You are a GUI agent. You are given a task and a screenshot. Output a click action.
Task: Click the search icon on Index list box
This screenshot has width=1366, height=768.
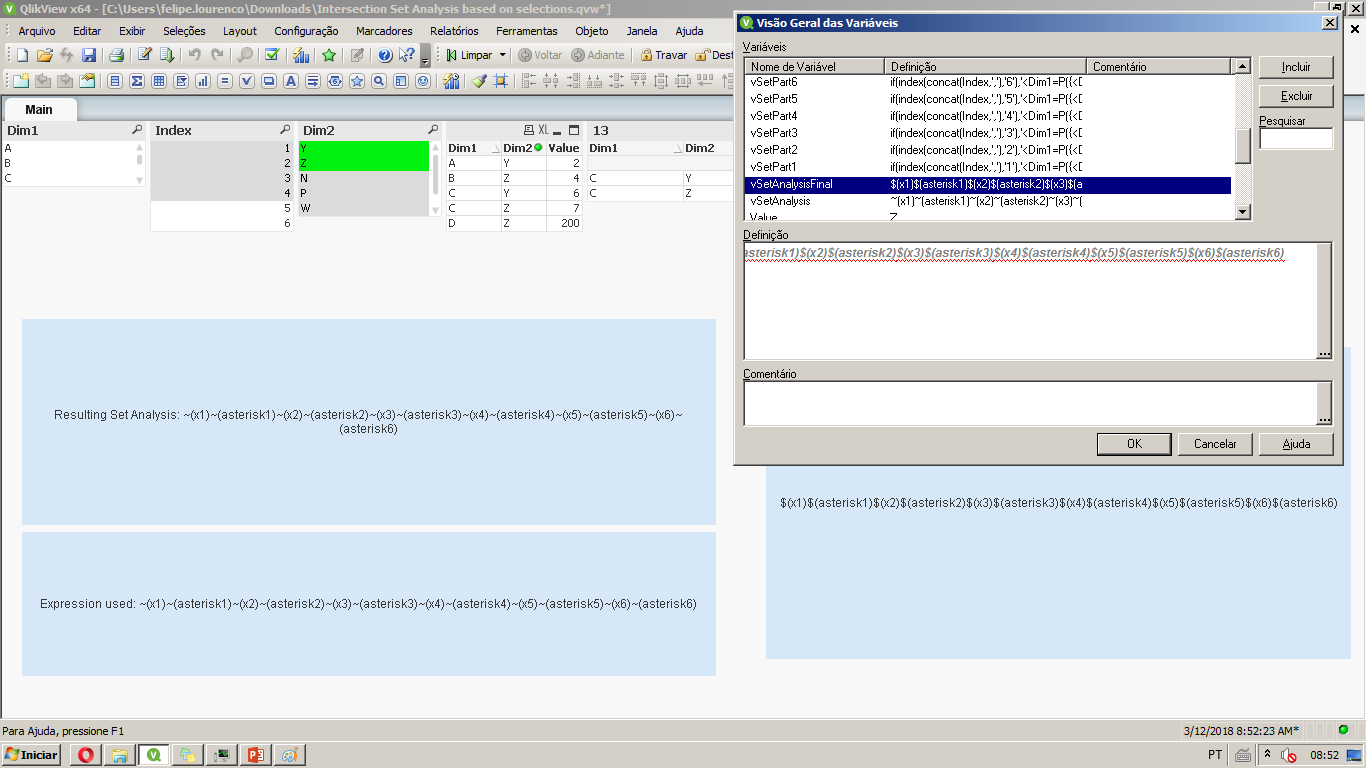285,130
